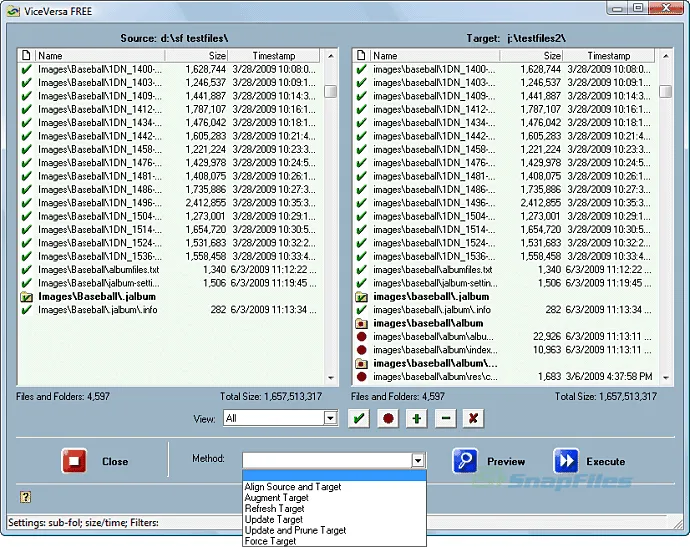Select Source row Images\Baseball\jalbum-setti
This screenshot has height=547, width=690.
(171, 283)
